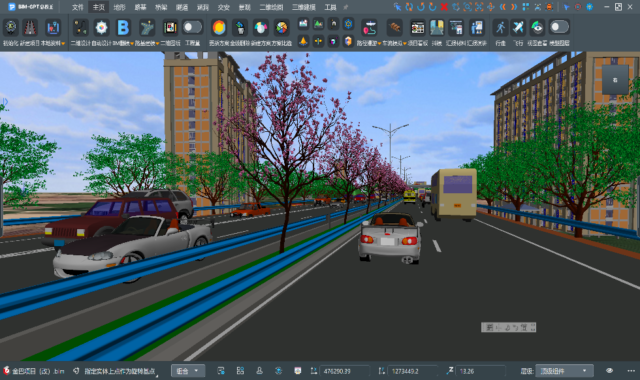The width and height of the screenshot is (640, 380).
Task: Click the Z elevation field 13.26
Action: pos(480,371)
